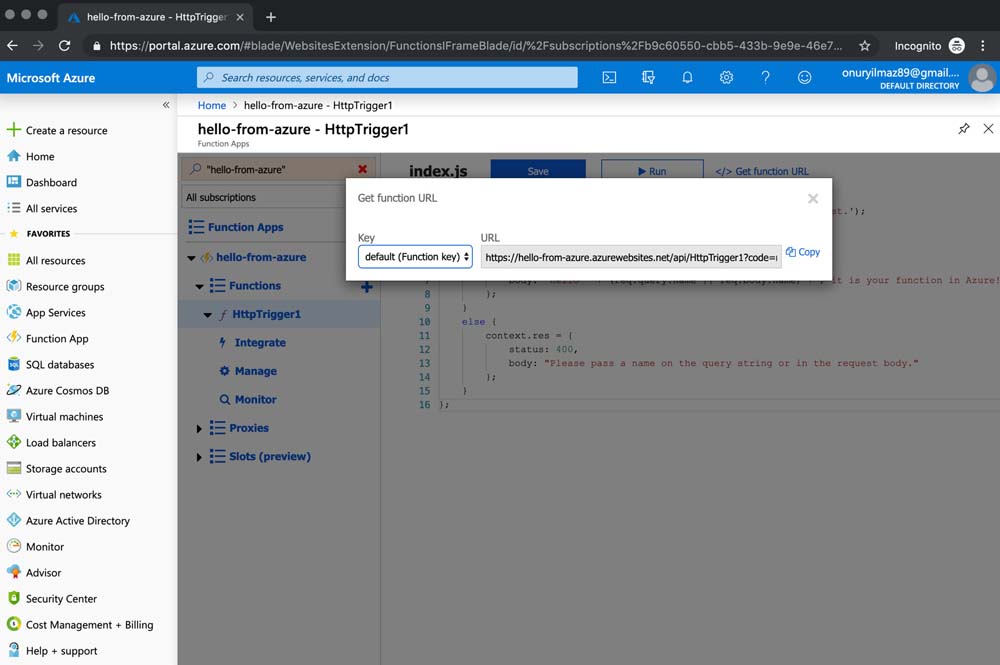Click Home in the breadcrumb

tap(211, 105)
